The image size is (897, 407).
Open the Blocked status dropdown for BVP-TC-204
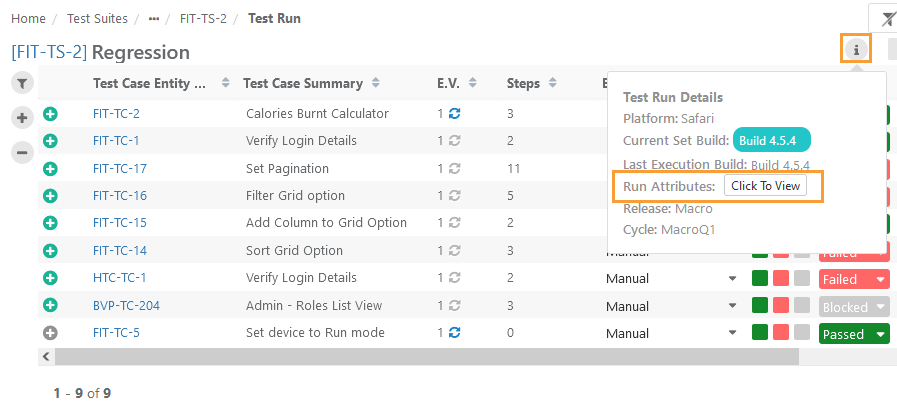click(880, 307)
